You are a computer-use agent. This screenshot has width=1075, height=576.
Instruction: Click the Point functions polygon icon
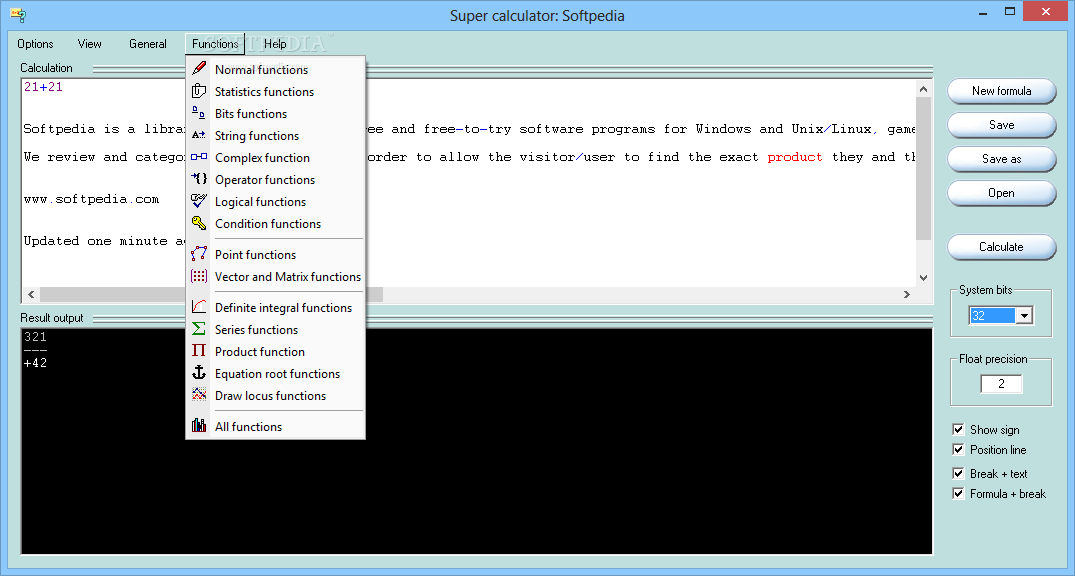[x=199, y=254]
